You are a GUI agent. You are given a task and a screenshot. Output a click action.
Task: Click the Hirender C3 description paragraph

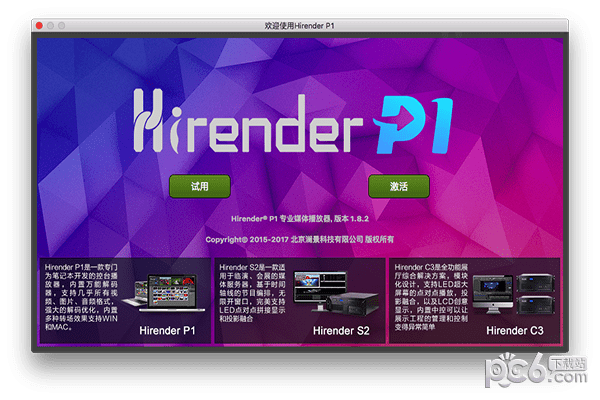[x=431, y=297]
